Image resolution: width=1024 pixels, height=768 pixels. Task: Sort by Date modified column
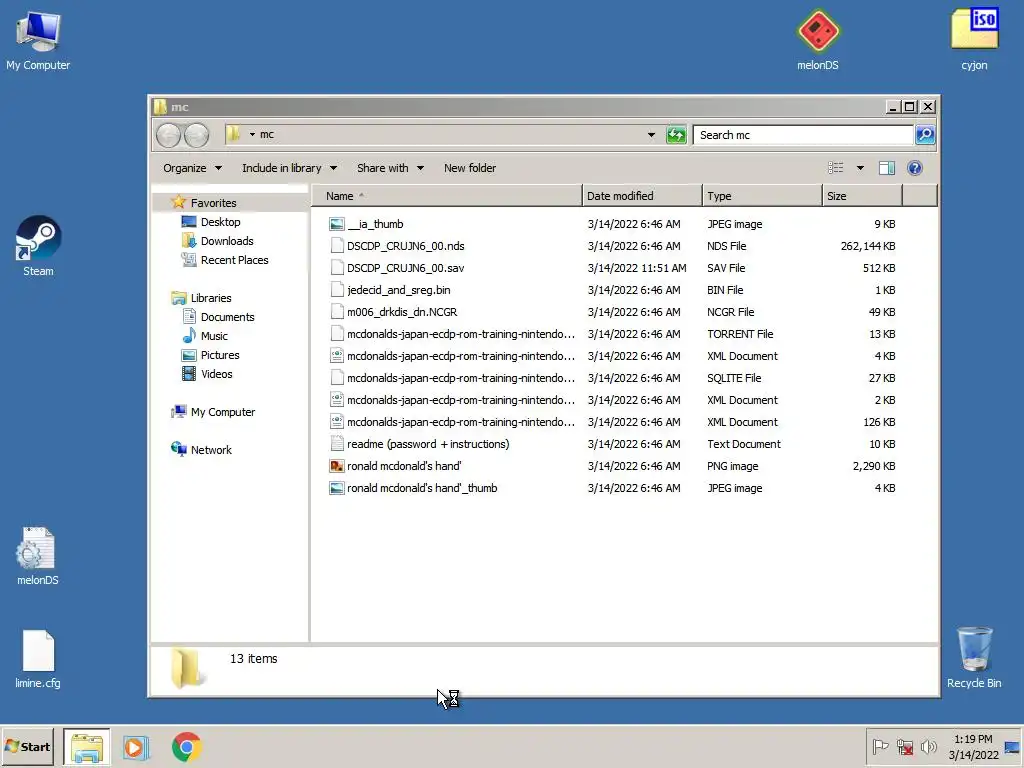pyautogui.click(x=642, y=196)
